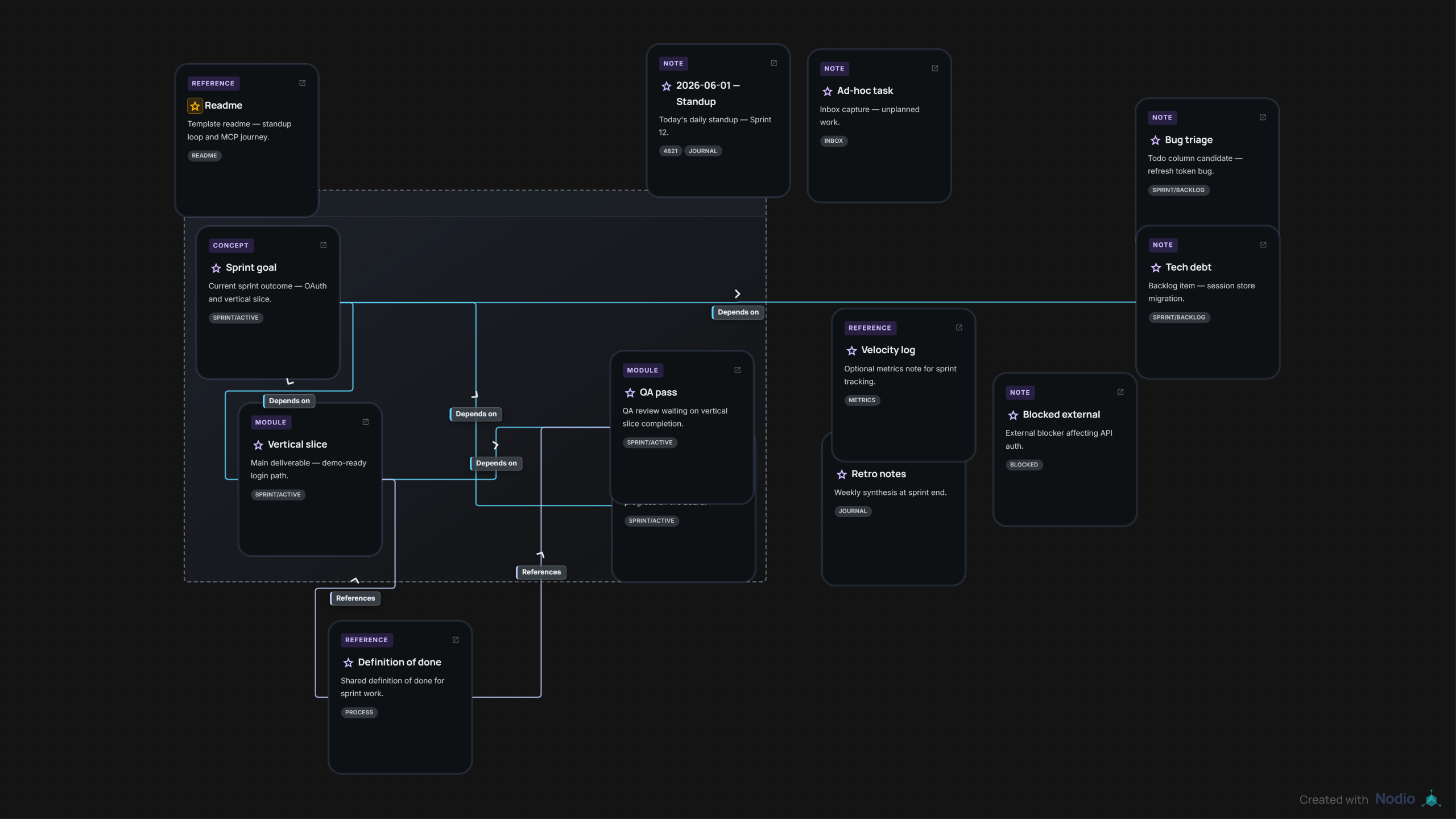Open the Nodio link in footer
The height and width of the screenshot is (819, 1456).
(1395, 799)
